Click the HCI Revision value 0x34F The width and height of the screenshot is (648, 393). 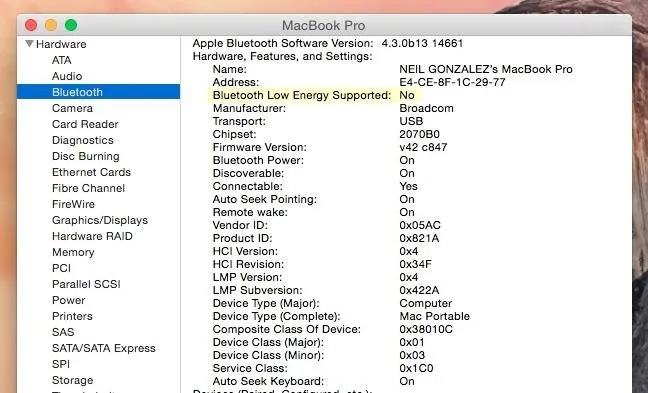pos(415,264)
